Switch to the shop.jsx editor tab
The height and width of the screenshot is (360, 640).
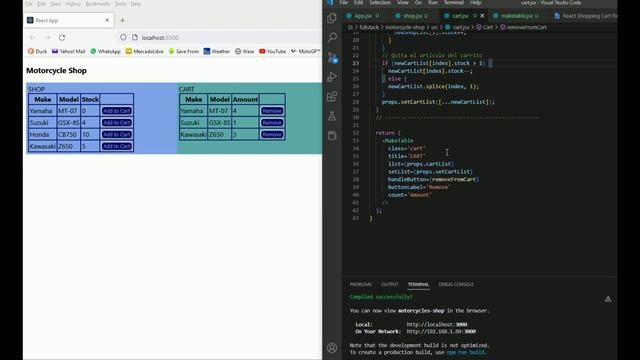coord(412,16)
